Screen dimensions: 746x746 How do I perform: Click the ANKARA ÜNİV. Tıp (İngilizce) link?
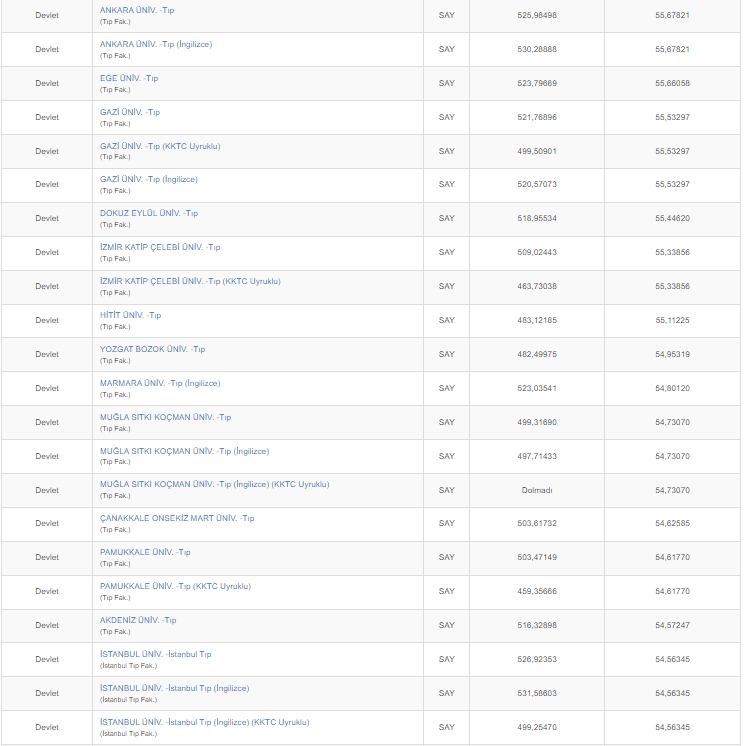coord(156,44)
